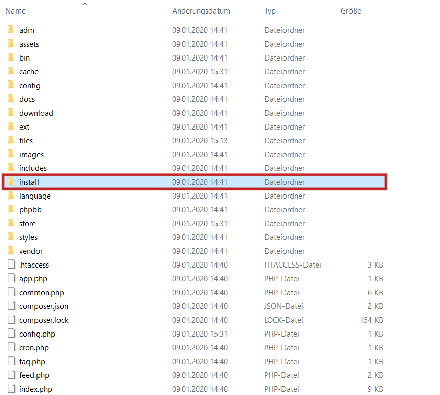Screen dimensions: 440x395
Task: Click the Dateiordner type of the vendor row
Action: coord(284,251)
